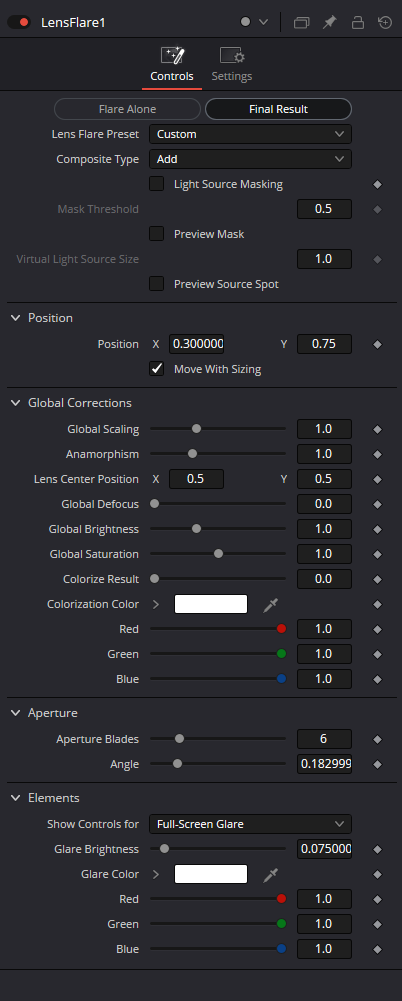
Task: Click the Colorization Color keyframe diamond
Action: coord(377,605)
